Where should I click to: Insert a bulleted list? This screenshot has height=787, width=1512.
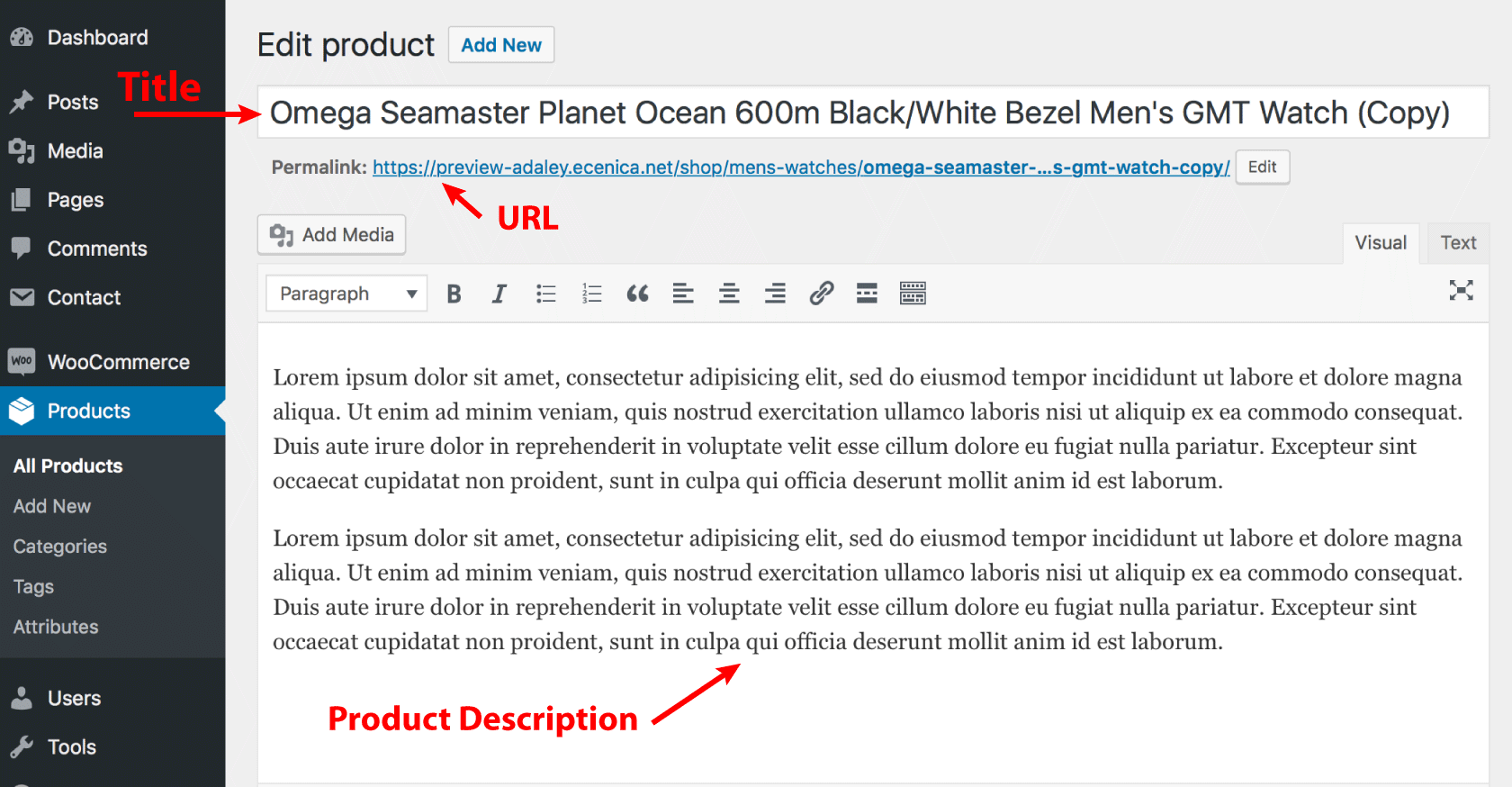(545, 294)
